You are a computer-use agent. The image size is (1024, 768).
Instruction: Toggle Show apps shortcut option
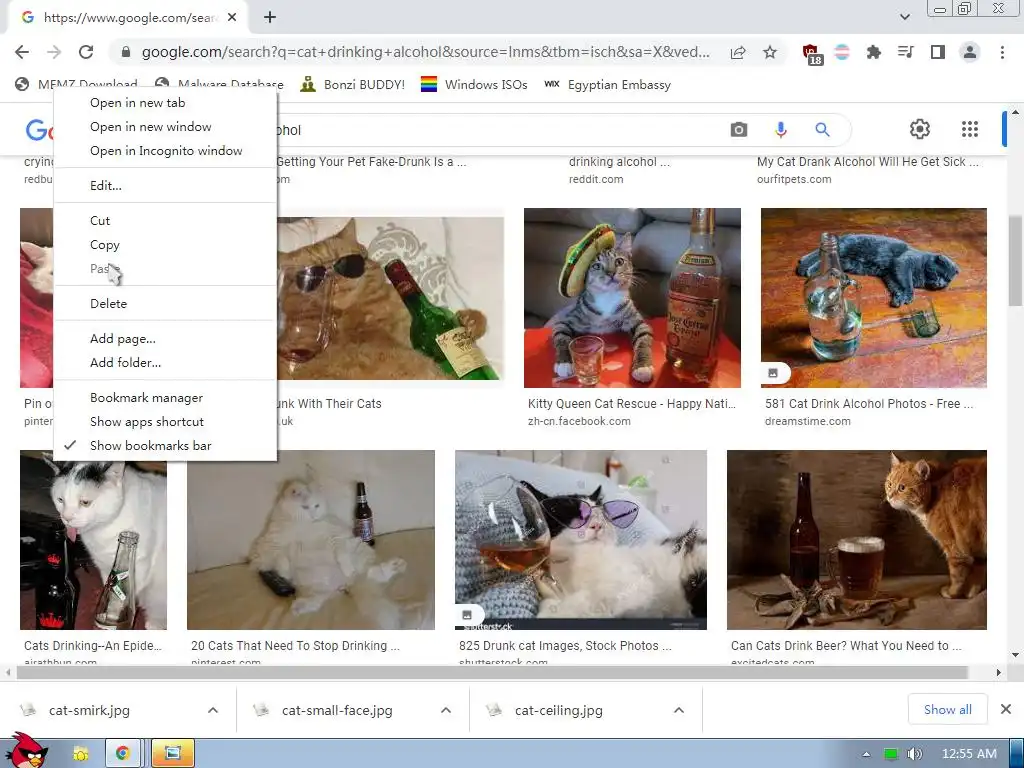pyautogui.click(x=165, y=422)
